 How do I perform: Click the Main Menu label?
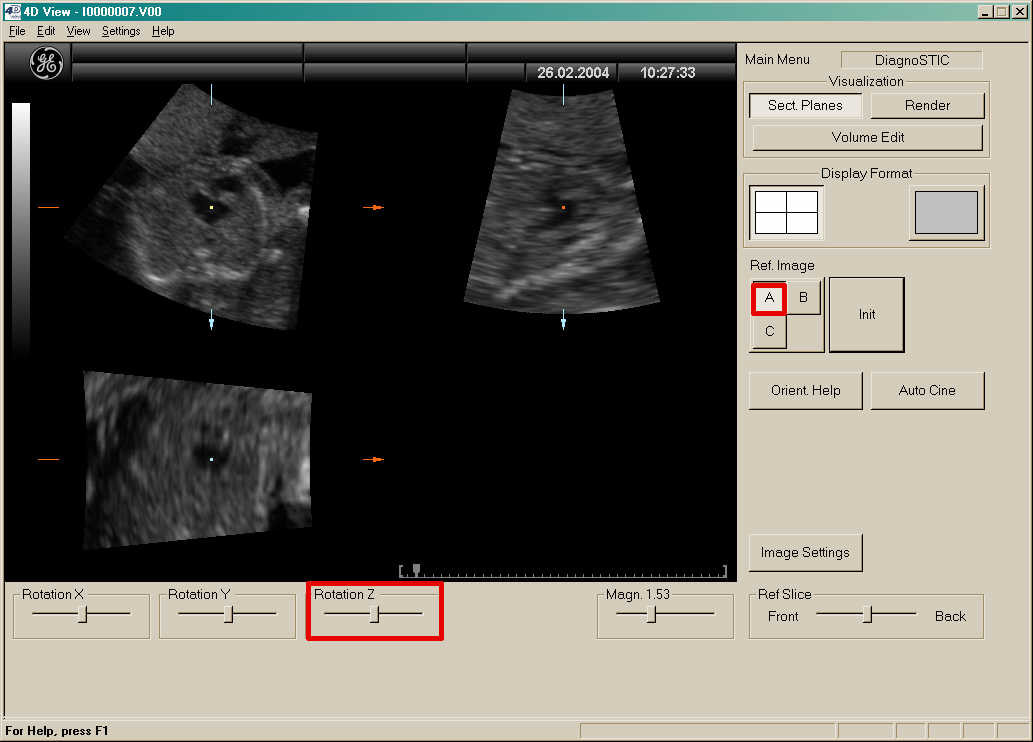777,59
